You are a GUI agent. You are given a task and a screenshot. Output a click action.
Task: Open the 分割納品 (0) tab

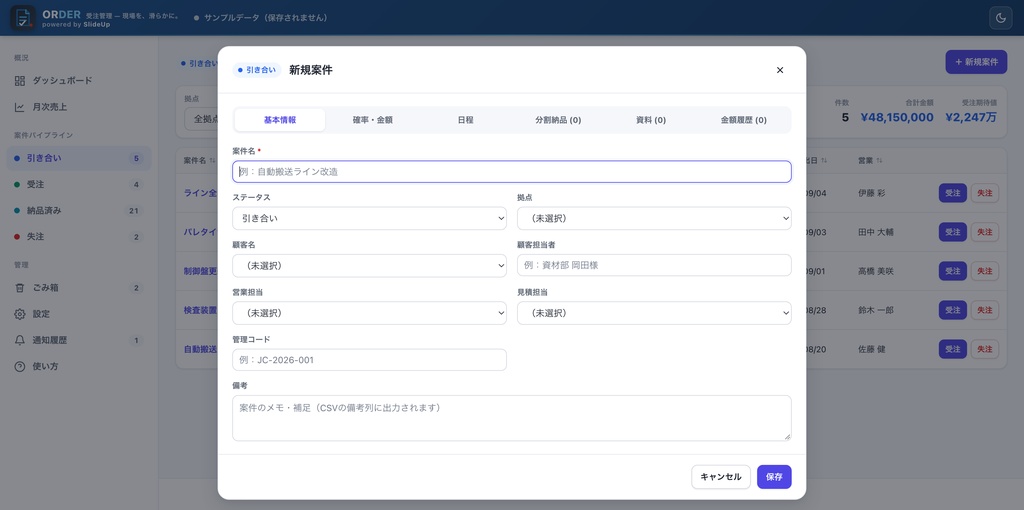558,120
